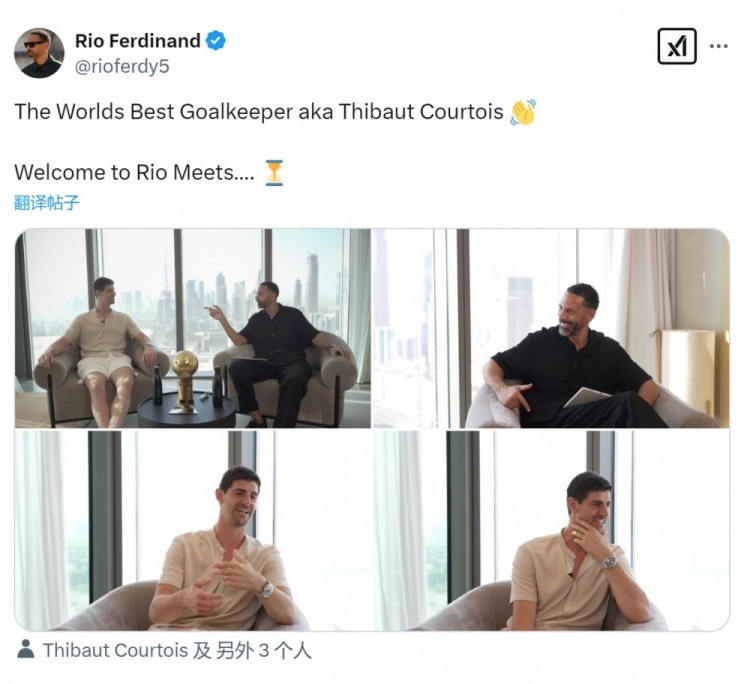Viewport: 750px width, 684px height.
Task: Click the 'Worlds Best Goalkeeper' tweet text
Action: click(155, 112)
